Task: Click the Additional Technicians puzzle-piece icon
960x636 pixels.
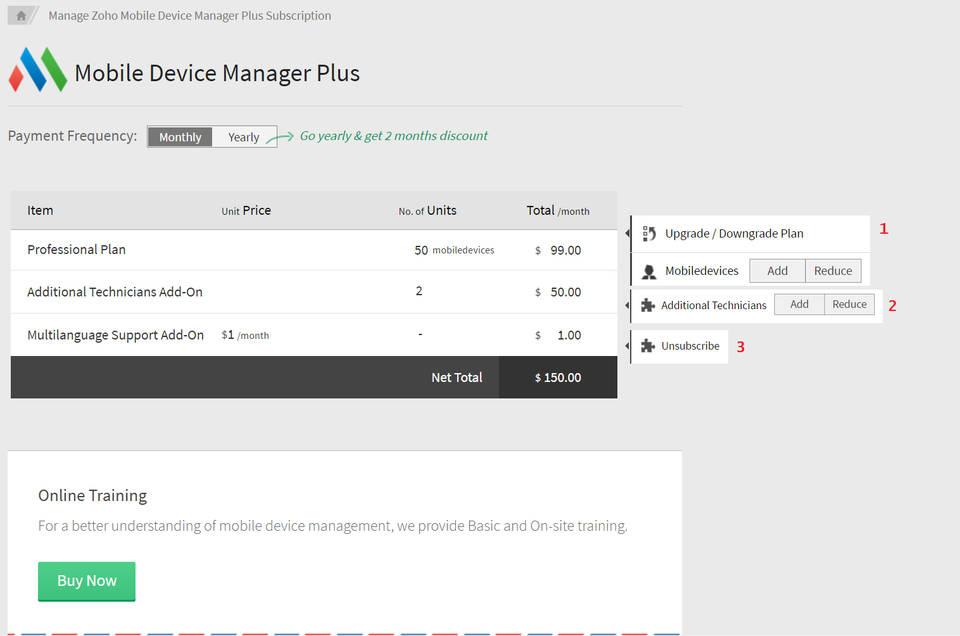Action: 648,304
